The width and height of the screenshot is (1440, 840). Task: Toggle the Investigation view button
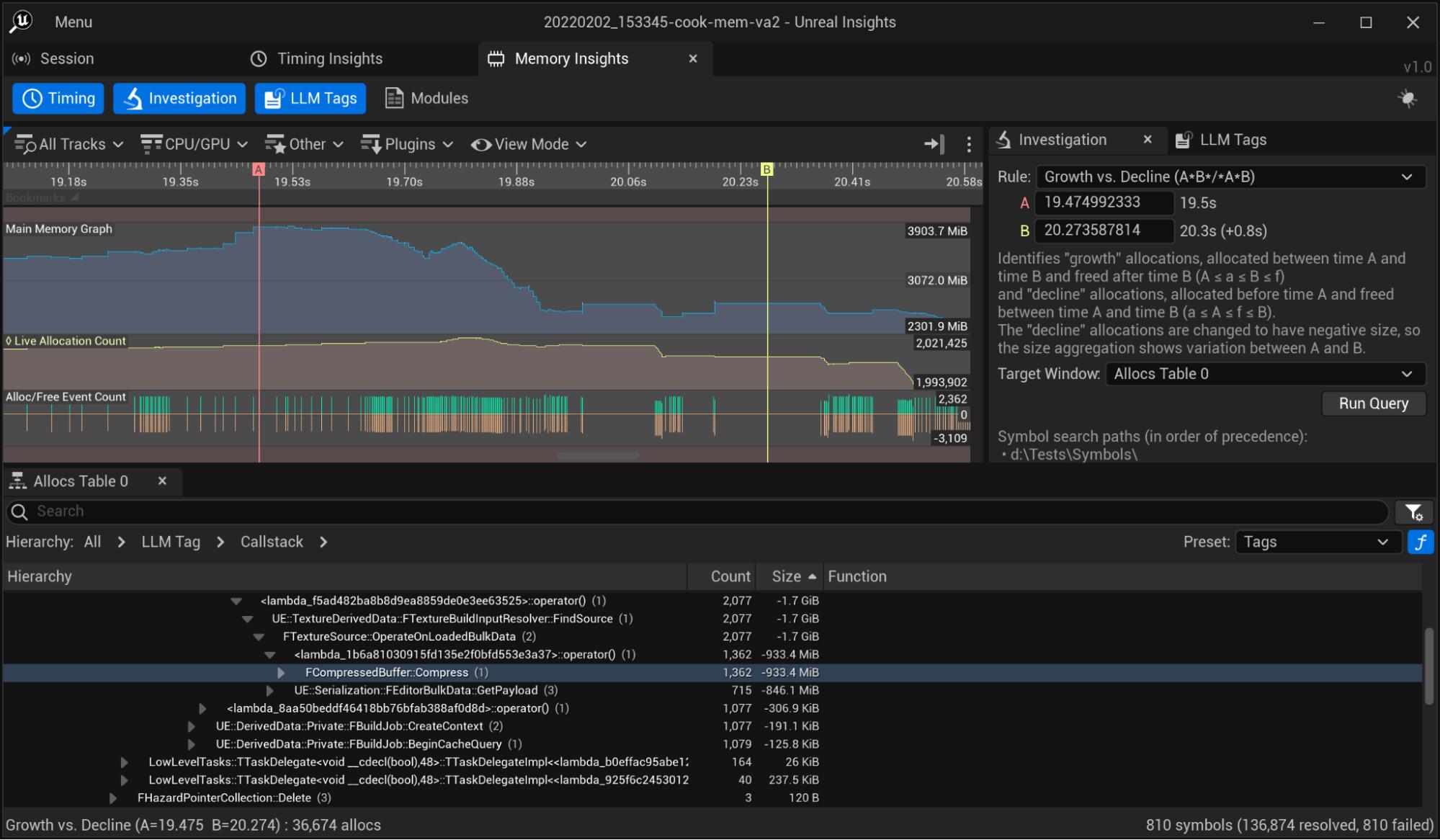[x=179, y=98]
